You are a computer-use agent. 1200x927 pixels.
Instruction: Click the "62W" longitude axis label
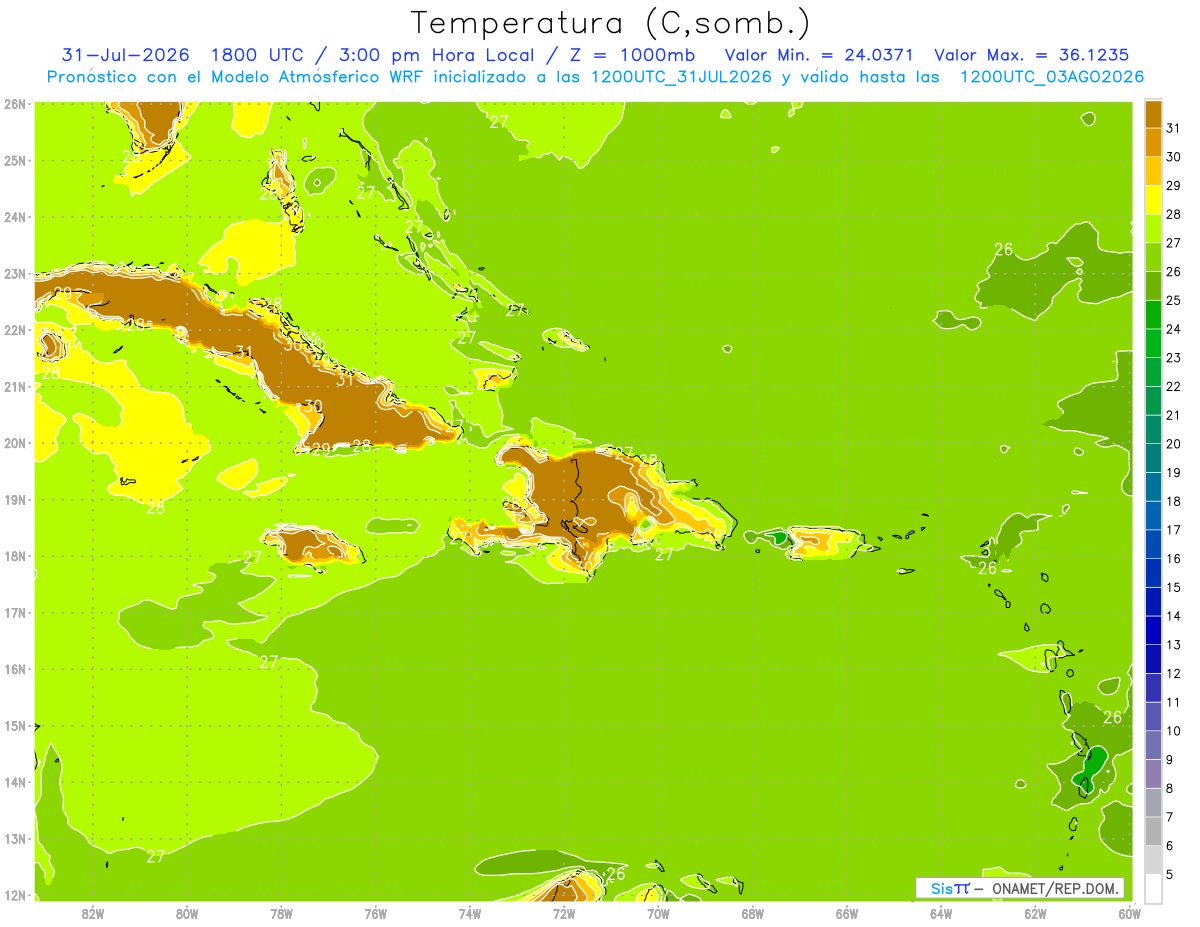point(1035,913)
